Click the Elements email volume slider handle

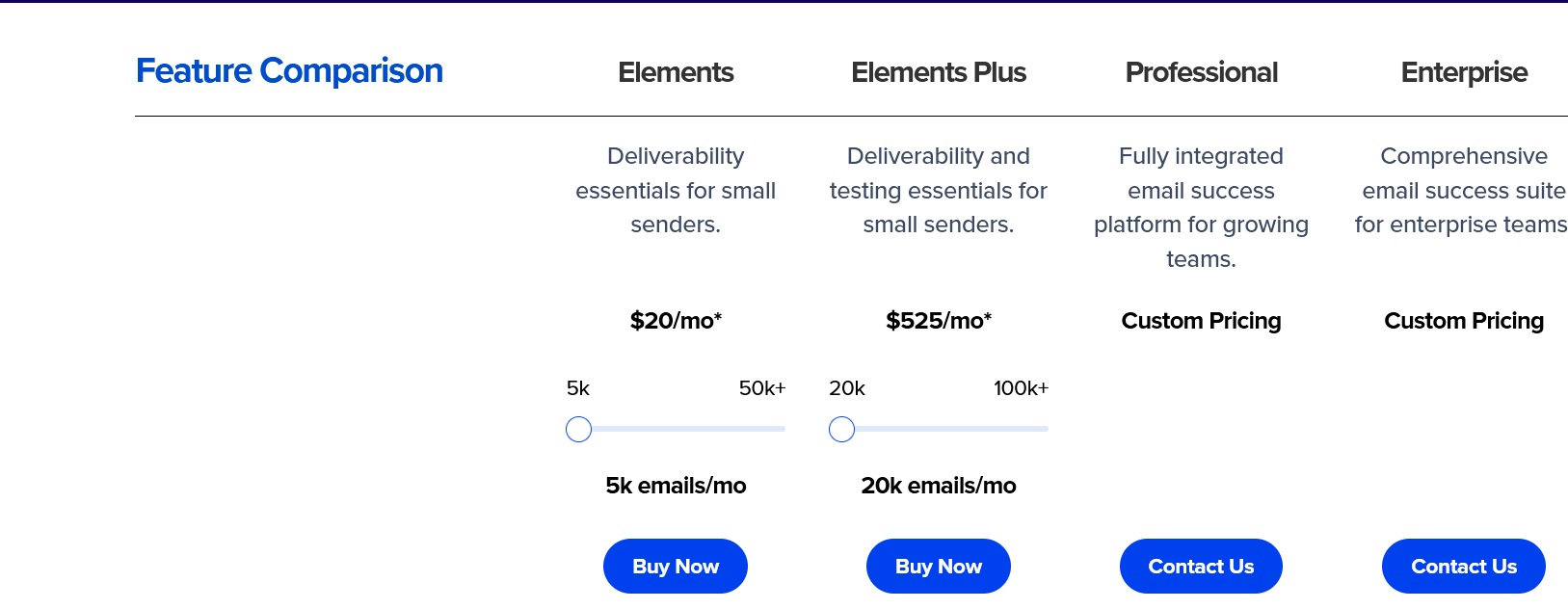(x=578, y=430)
